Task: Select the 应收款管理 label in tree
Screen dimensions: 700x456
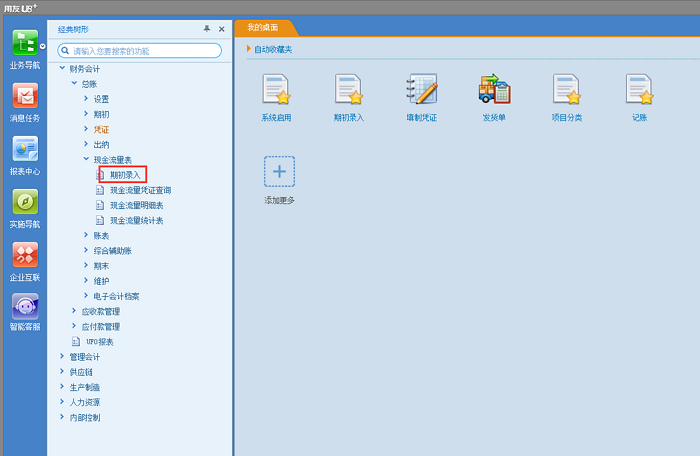Action: click(x=101, y=312)
